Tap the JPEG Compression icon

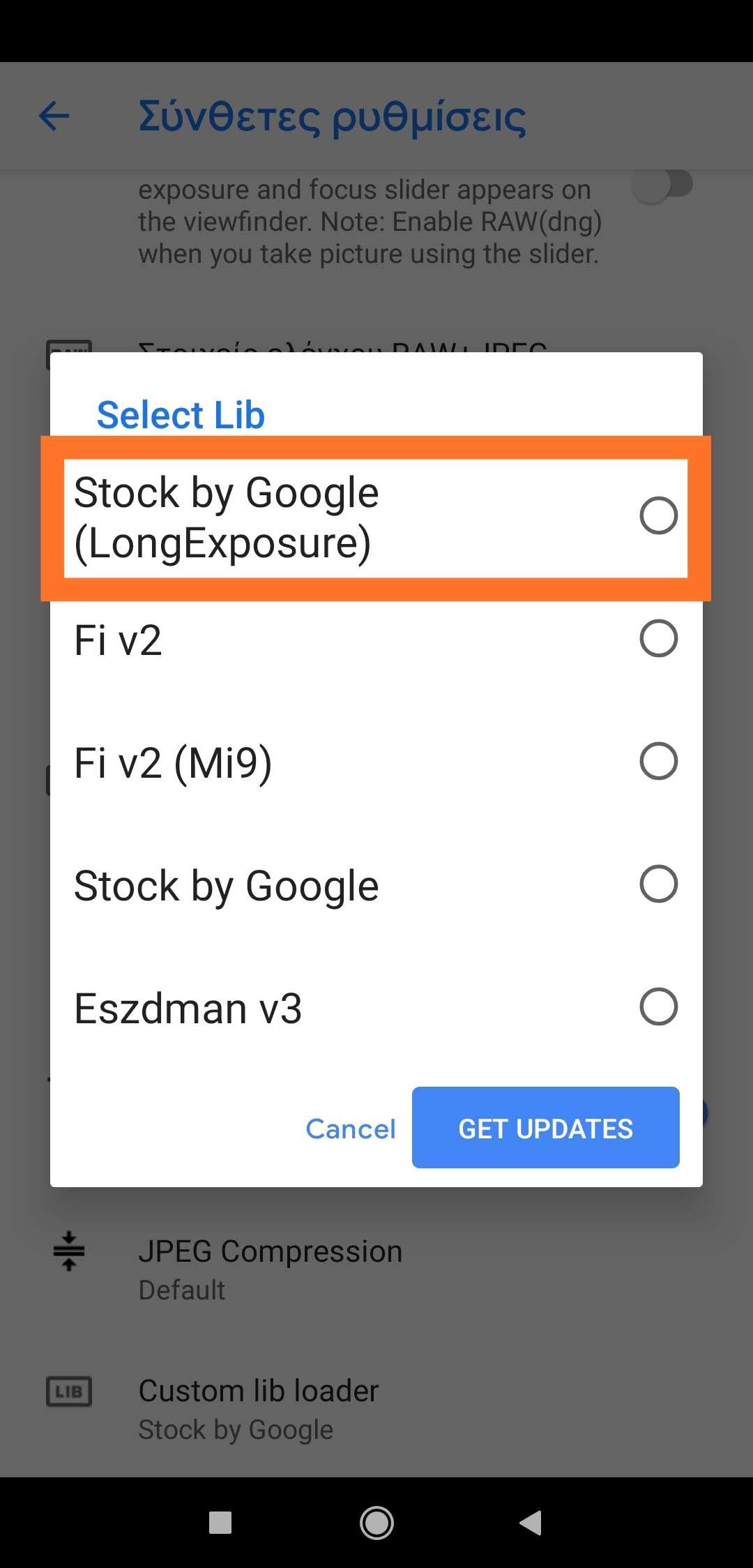click(68, 1251)
